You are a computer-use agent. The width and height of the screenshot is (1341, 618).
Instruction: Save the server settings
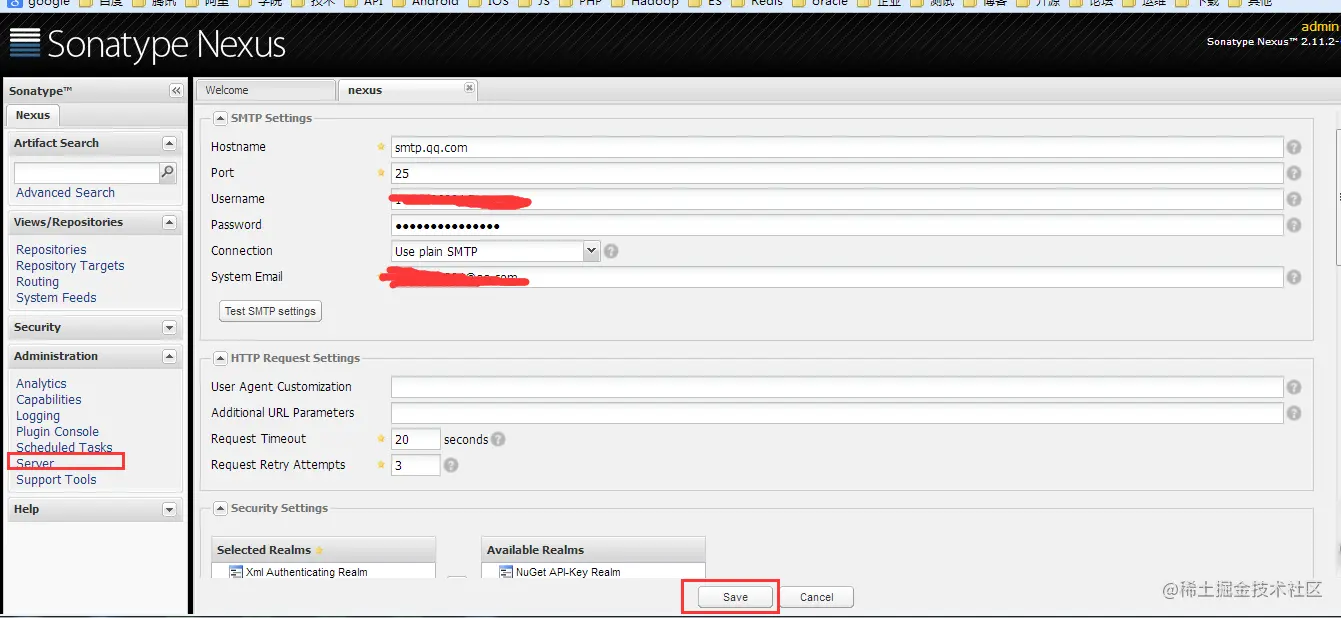point(736,597)
